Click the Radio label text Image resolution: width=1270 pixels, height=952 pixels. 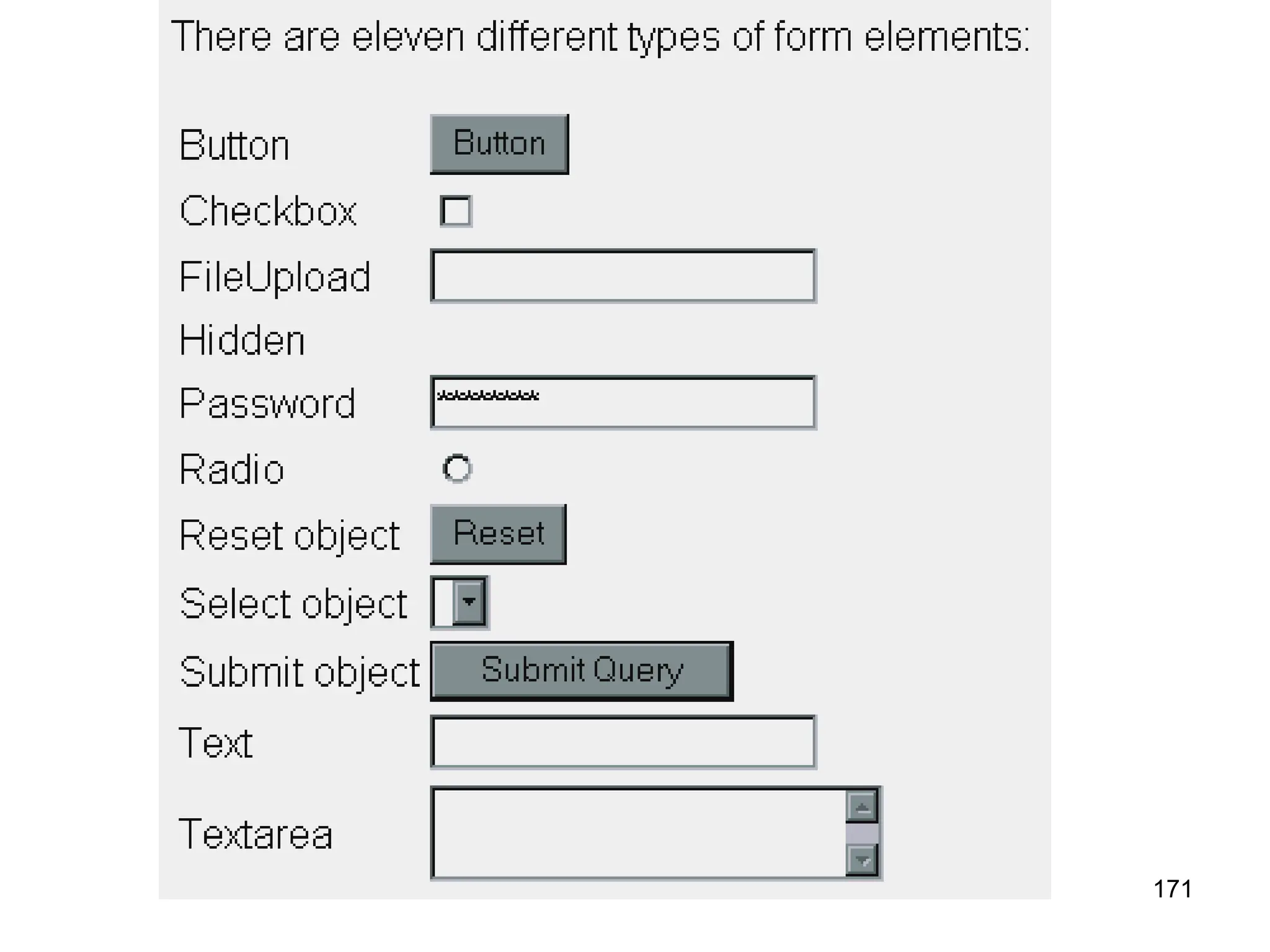click(231, 469)
